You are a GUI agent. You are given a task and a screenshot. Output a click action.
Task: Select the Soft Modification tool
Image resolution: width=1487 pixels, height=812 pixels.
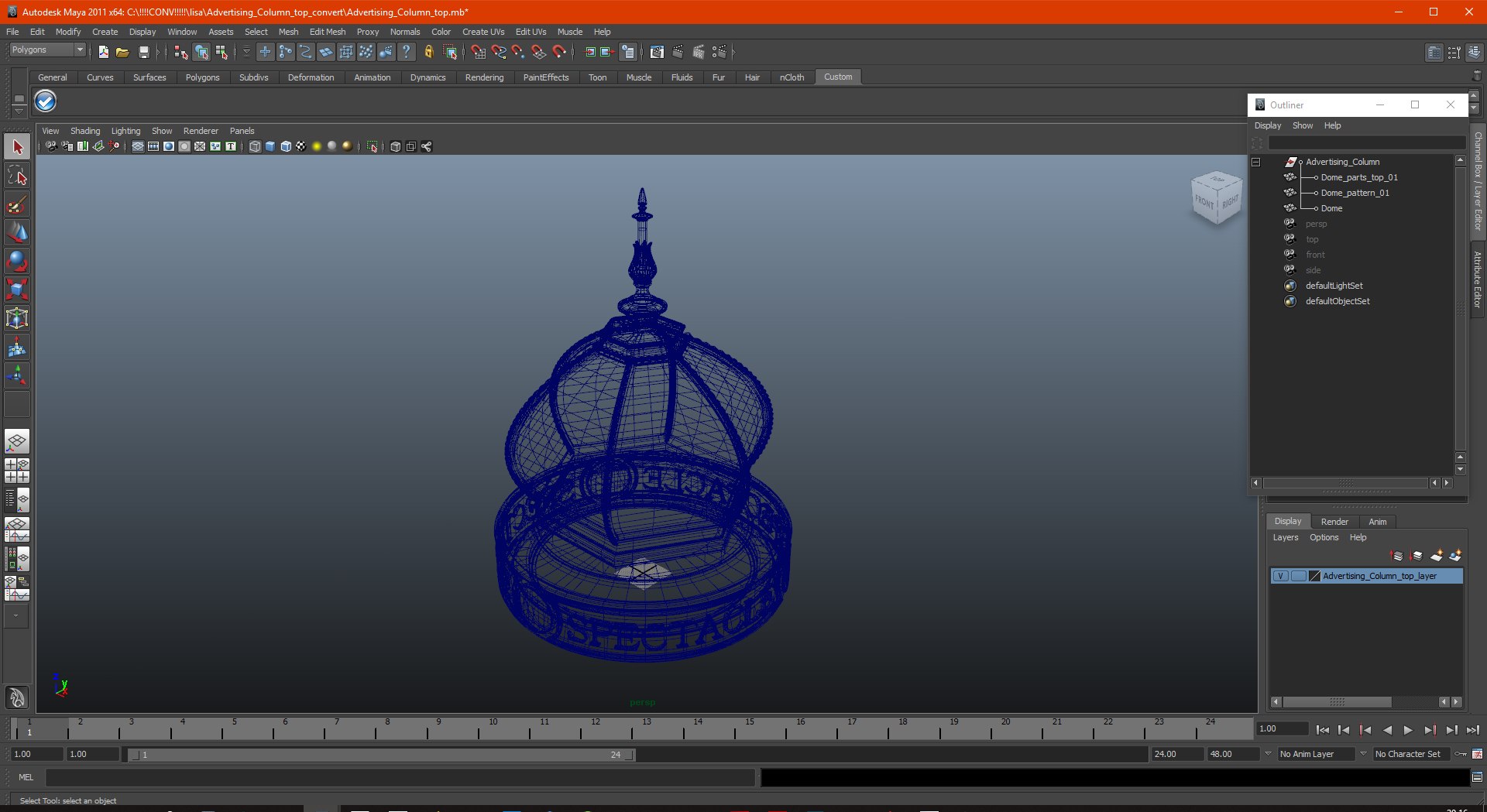tap(17, 348)
